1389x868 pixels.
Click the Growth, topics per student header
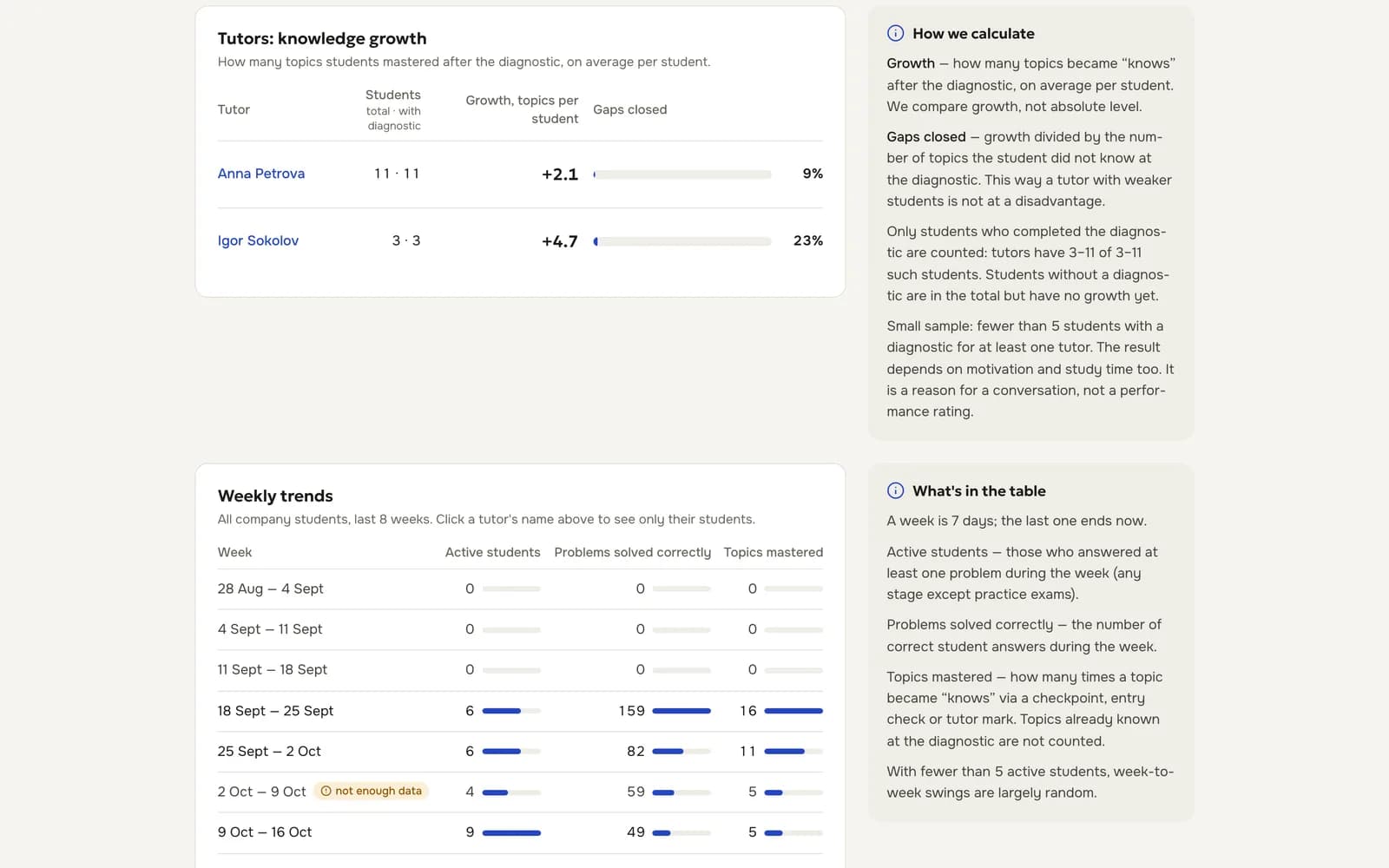click(x=522, y=109)
